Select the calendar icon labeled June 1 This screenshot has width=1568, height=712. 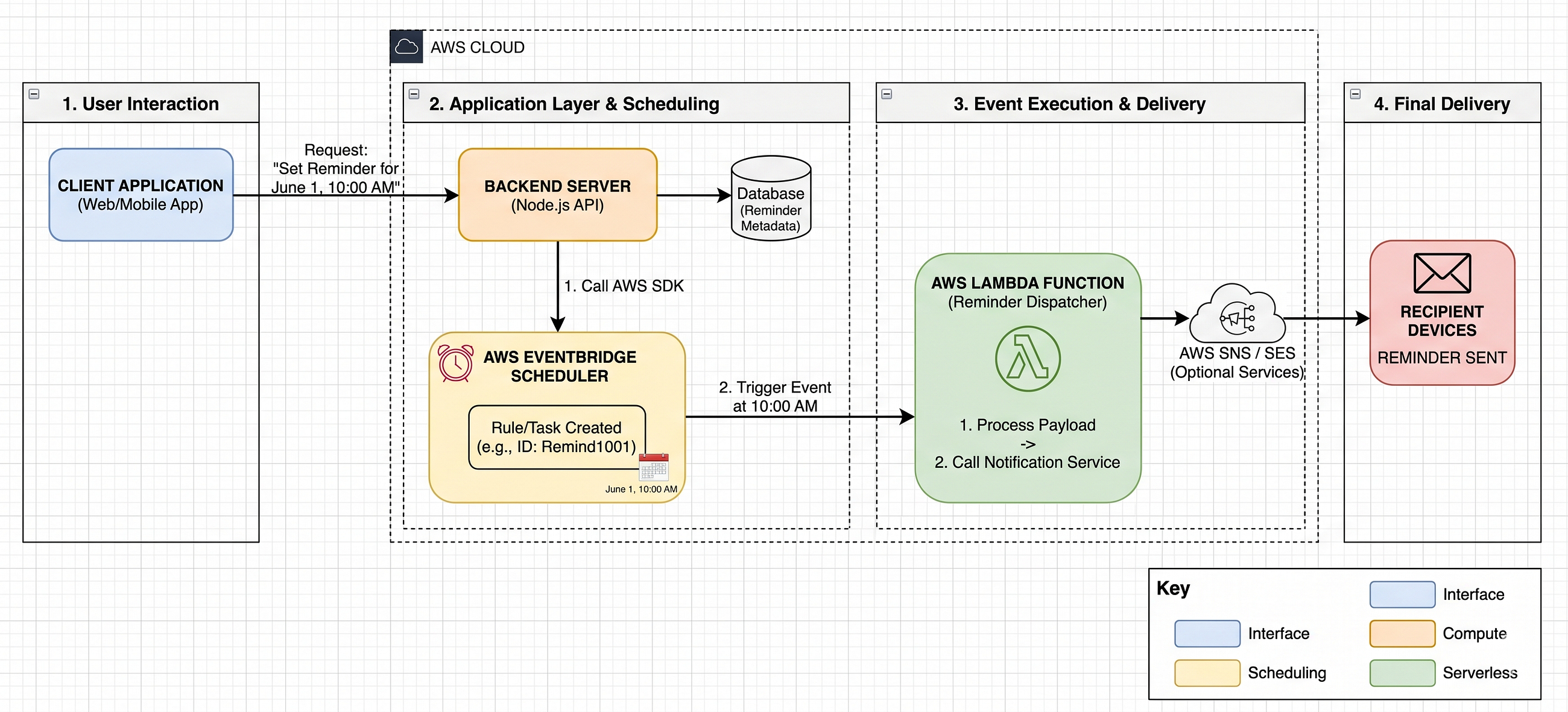point(654,467)
